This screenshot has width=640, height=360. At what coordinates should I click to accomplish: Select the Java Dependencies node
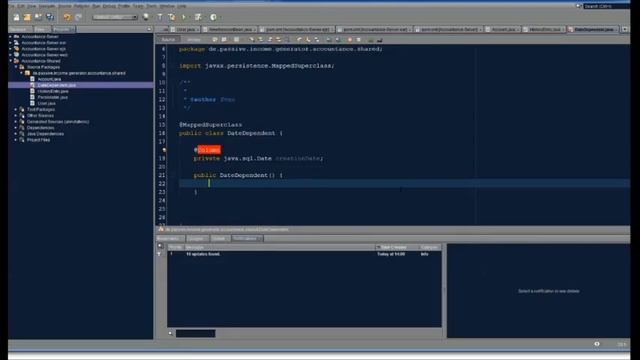[45, 134]
